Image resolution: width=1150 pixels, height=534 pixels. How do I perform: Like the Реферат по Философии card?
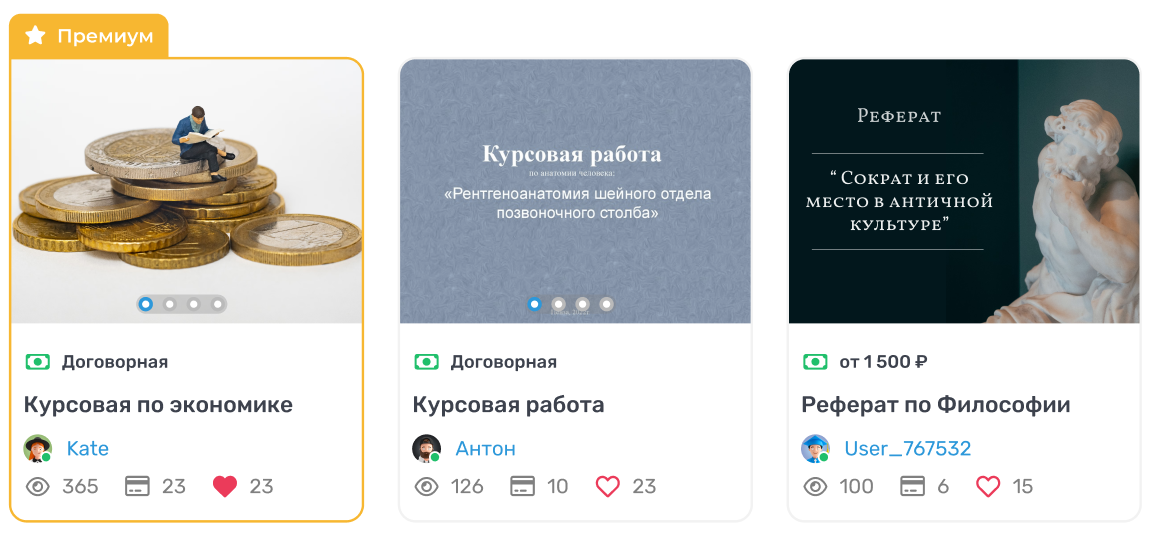[988, 487]
